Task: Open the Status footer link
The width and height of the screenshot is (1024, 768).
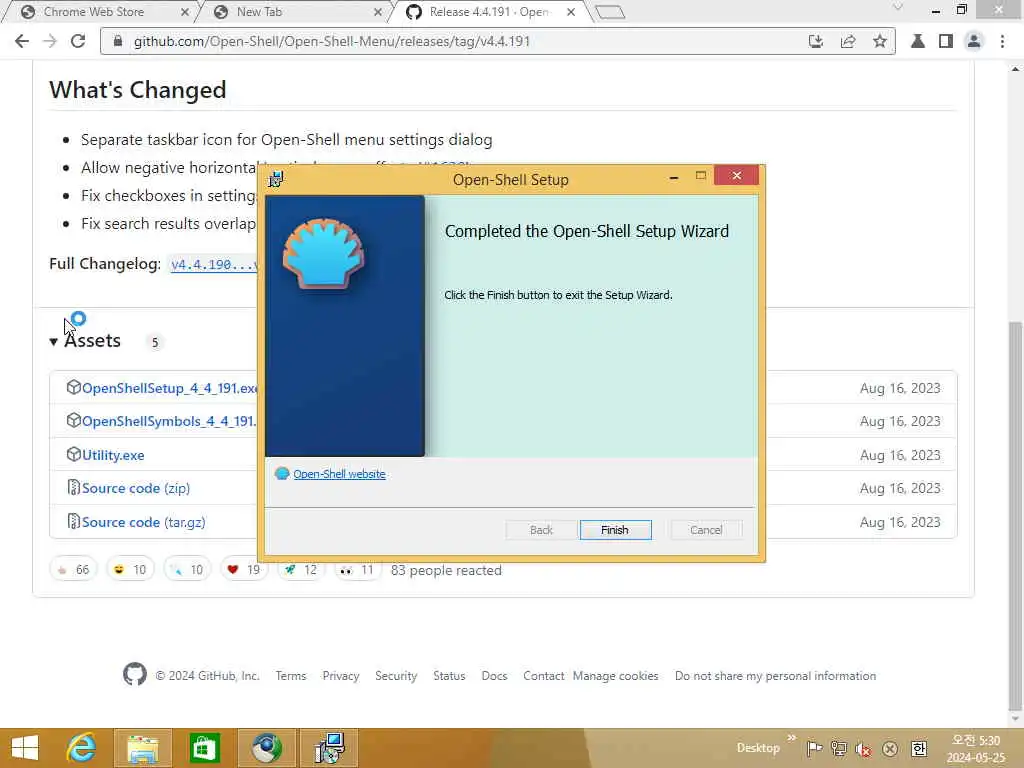Action: (449, 676)
